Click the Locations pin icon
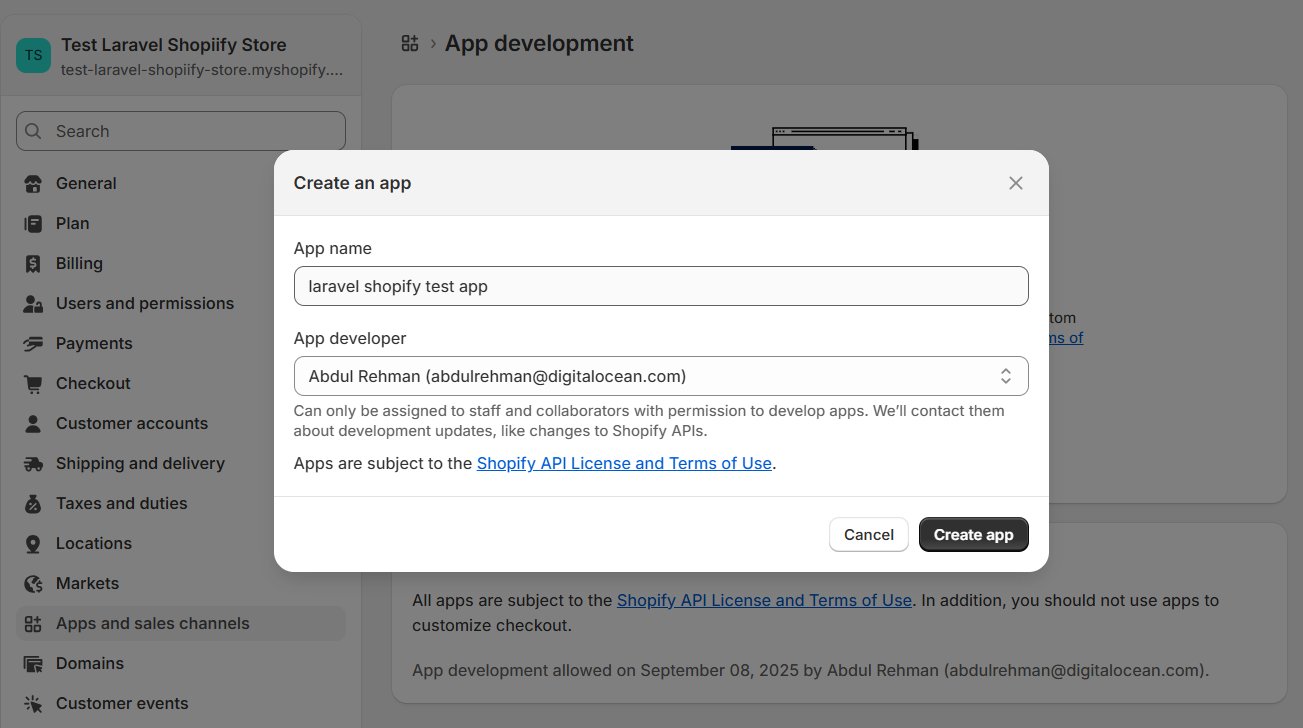1303x728 pixels. point(33,544)
